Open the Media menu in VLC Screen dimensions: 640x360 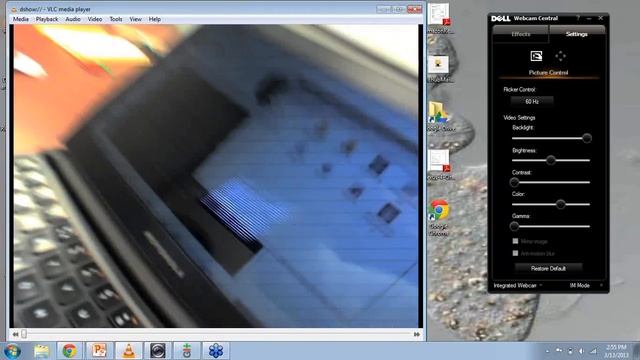coord(20,19)
